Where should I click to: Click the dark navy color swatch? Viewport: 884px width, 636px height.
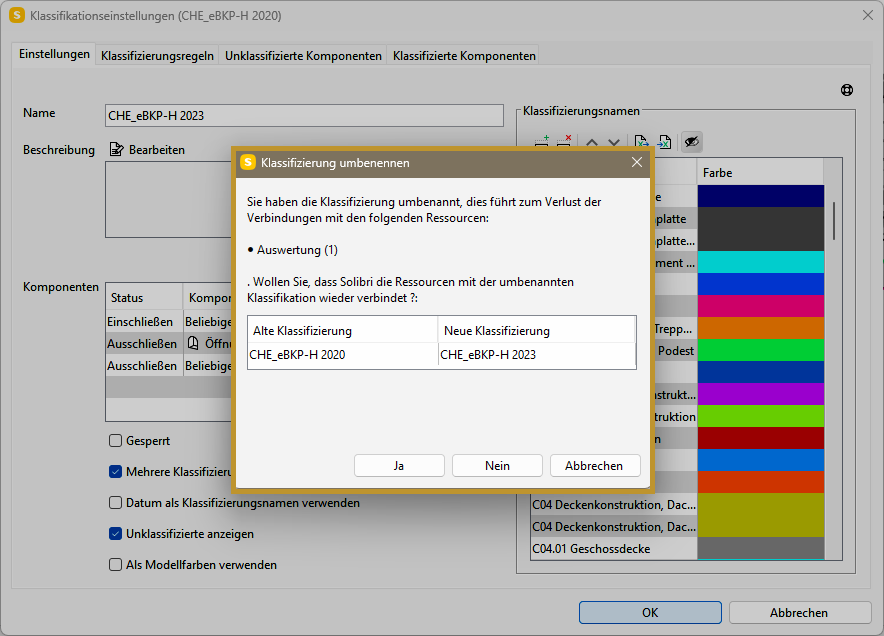(761, 196)
